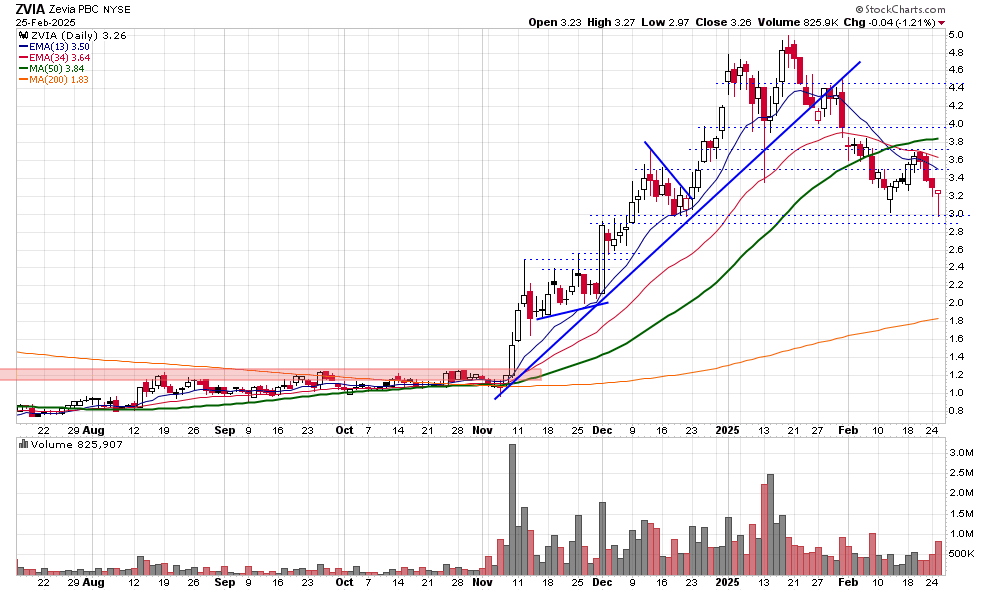The width and height of the screenshot is (990, 591).
Task: Click the red EMA(34) legend line marker
Action: 23,58
